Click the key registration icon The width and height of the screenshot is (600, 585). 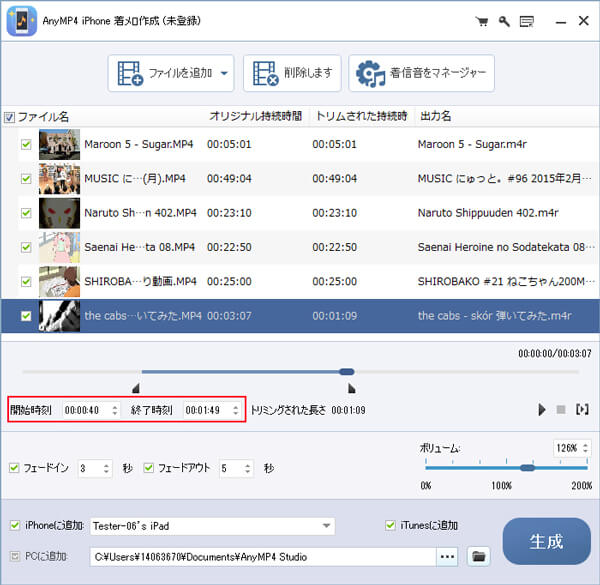point(504,21)
